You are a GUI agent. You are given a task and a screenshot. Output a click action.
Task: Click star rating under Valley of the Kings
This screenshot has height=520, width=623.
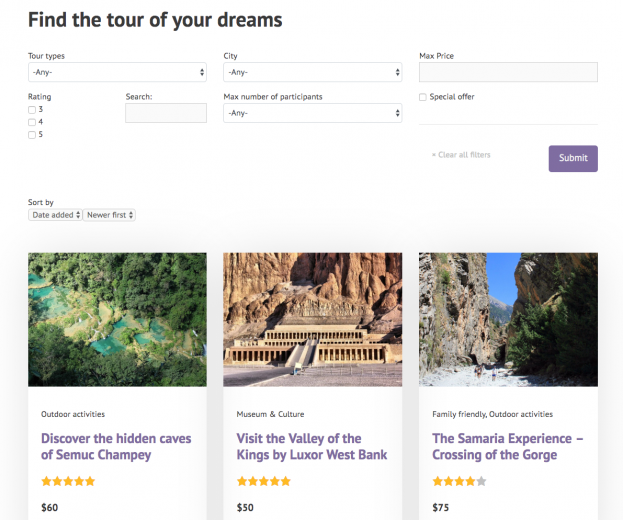point(264,481)
